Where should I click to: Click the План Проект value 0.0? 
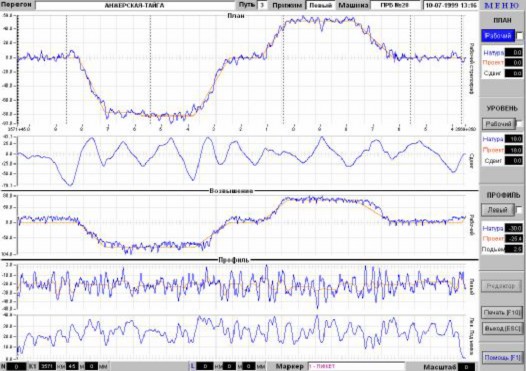tap(514, 63)
